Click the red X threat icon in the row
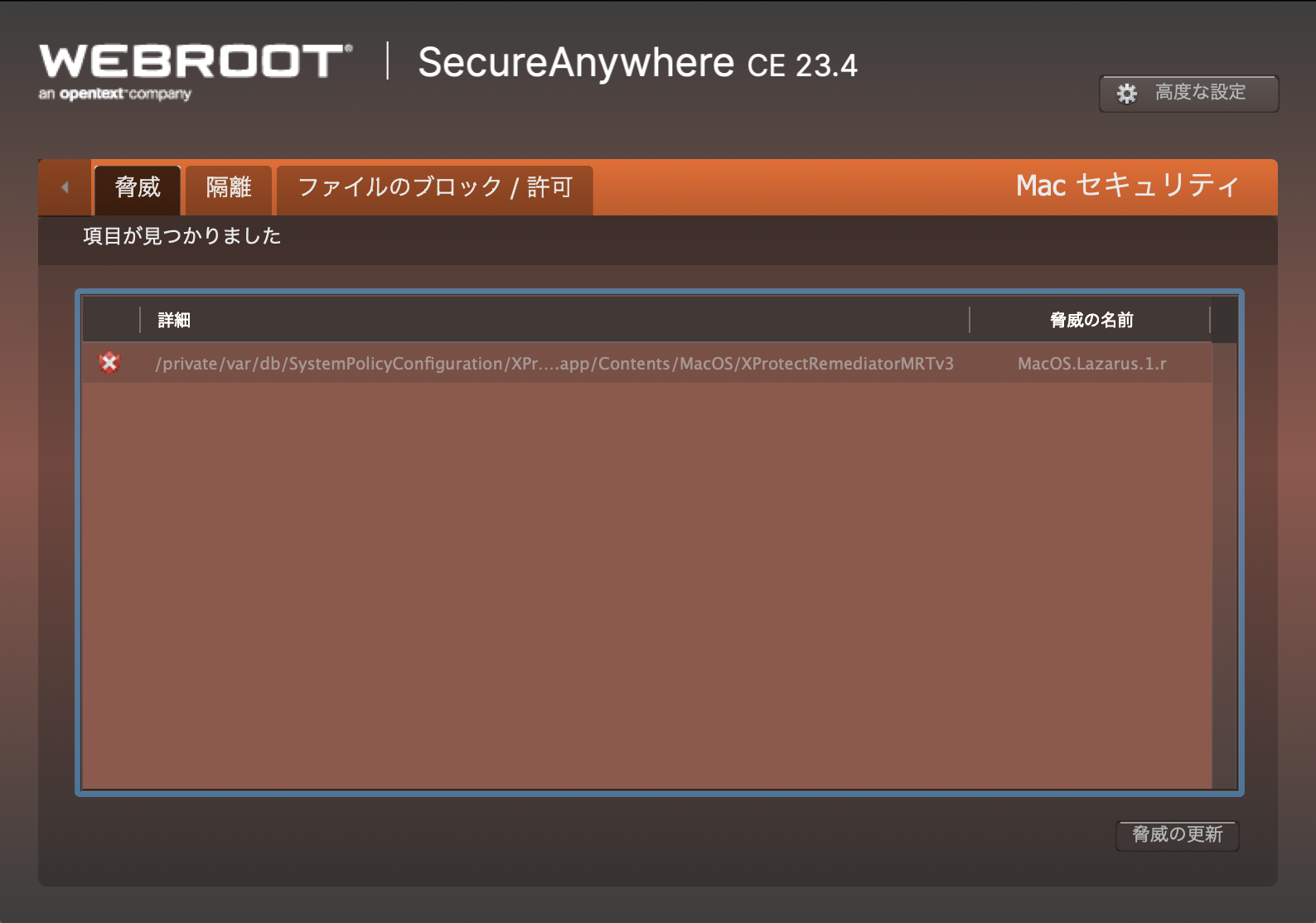 (x=109, y=363)
